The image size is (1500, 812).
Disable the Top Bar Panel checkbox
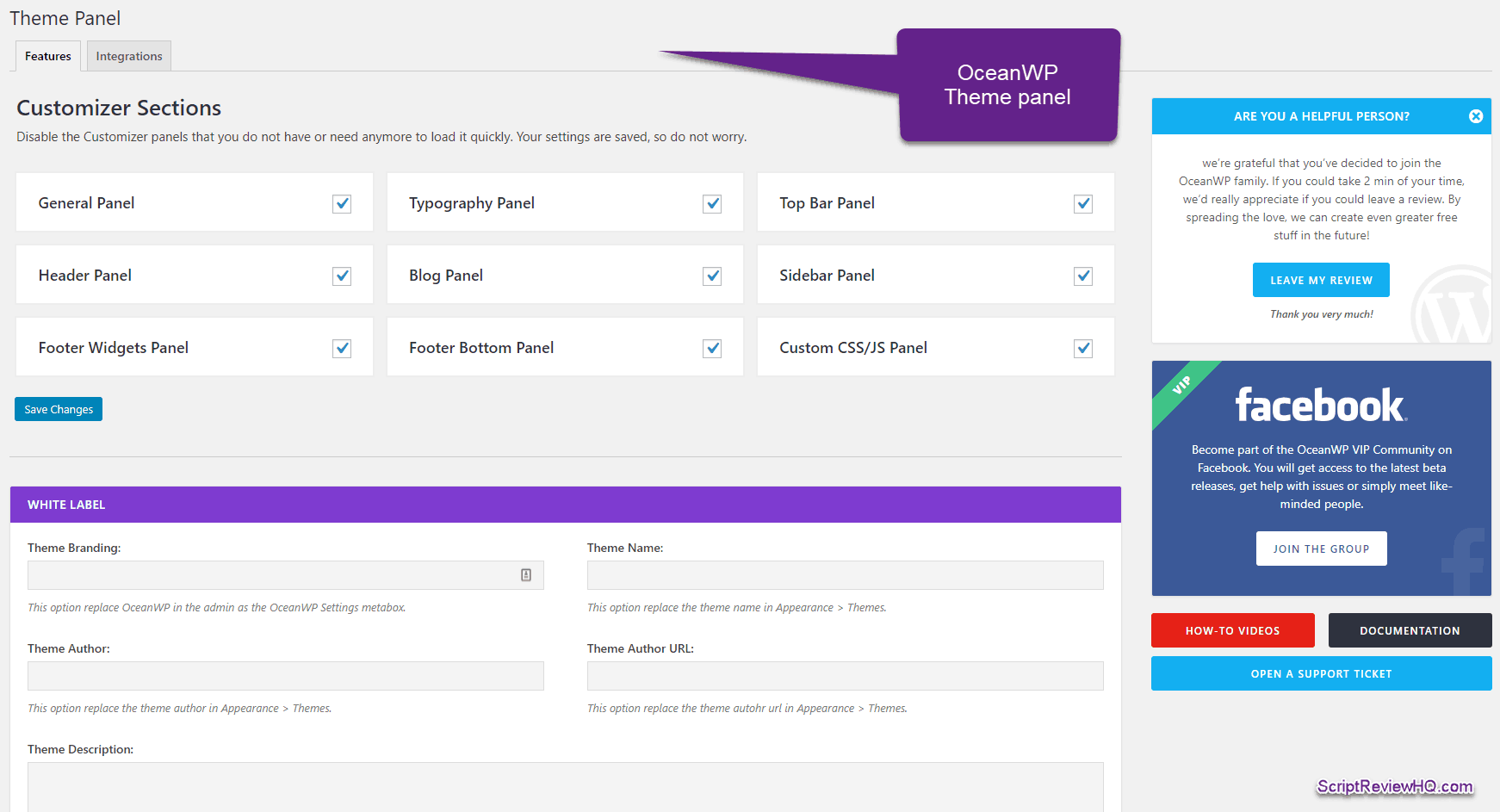[1083, 203]
